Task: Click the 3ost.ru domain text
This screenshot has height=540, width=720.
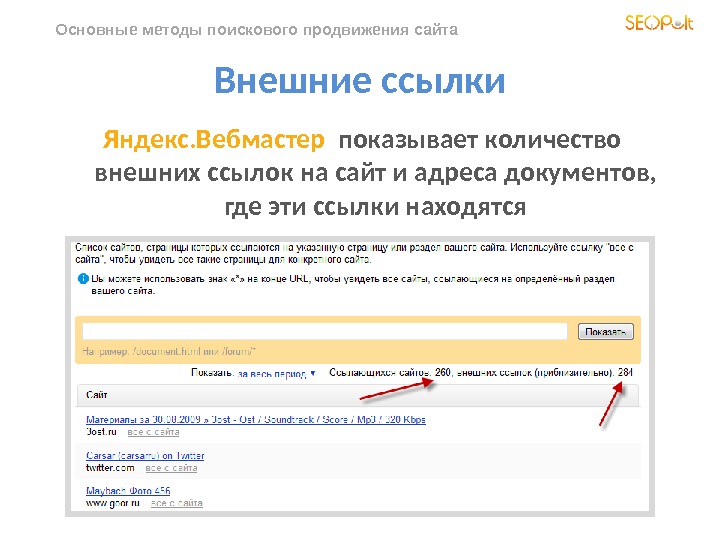Action: coord(101,432)
